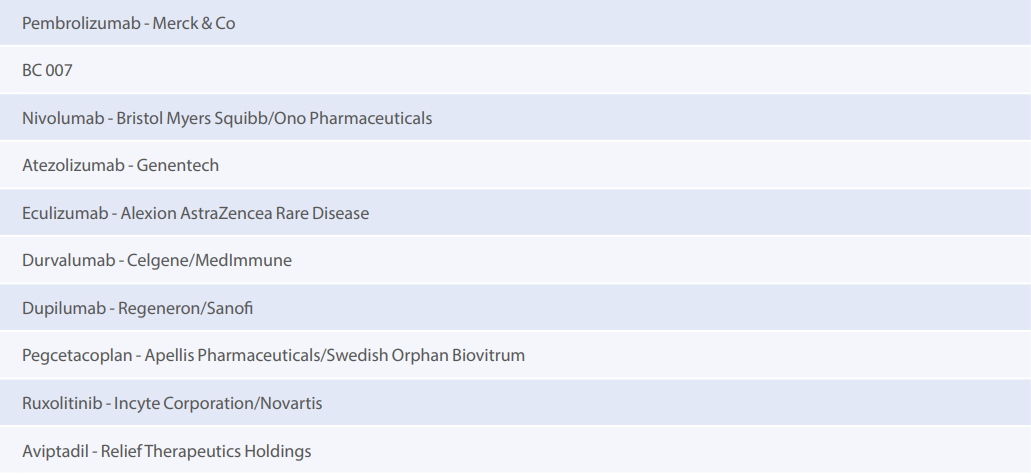
Task: Click the Celgene/MedImmune company text
Action: tap(210, 260)
